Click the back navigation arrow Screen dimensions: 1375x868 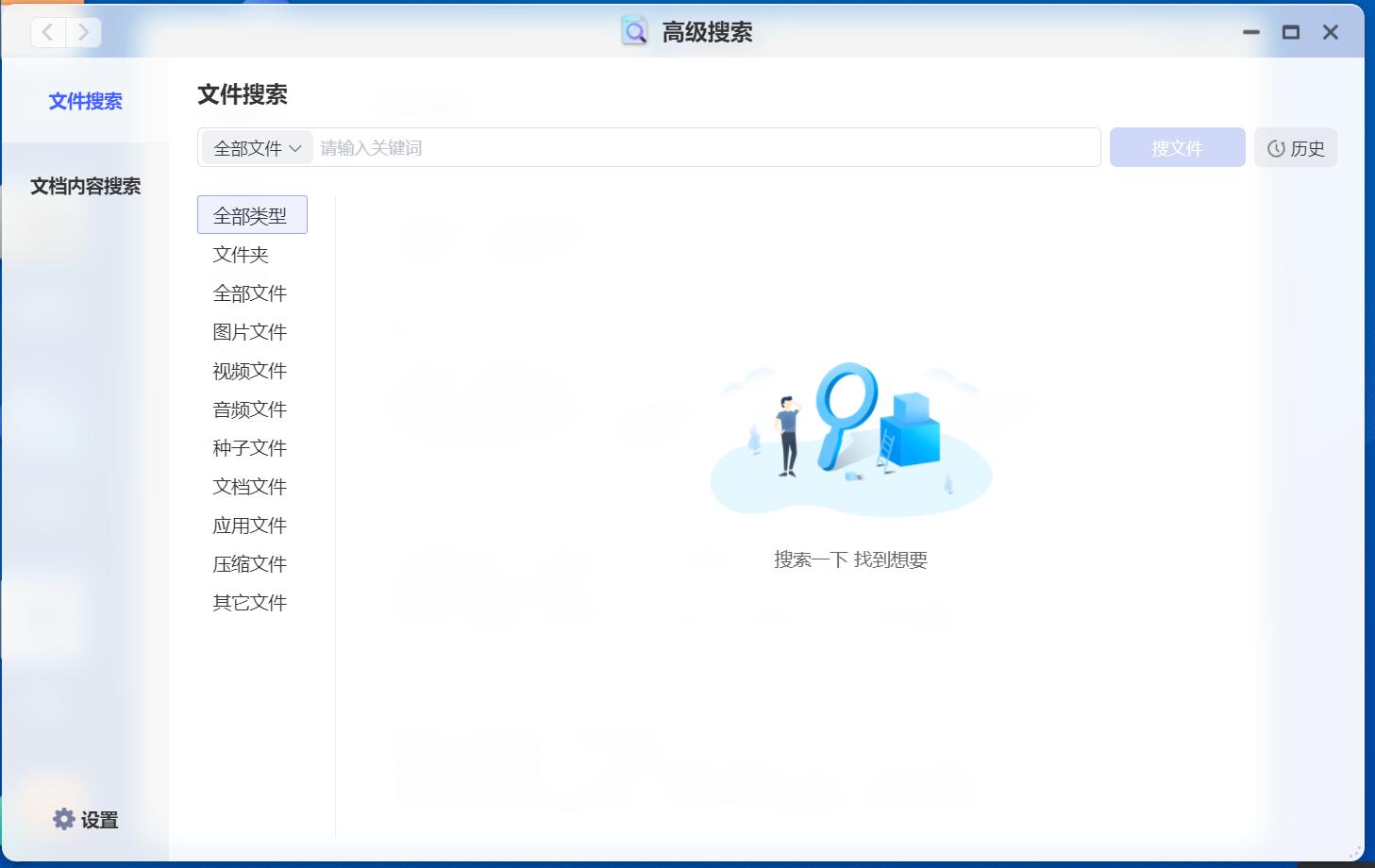point(46,31)
